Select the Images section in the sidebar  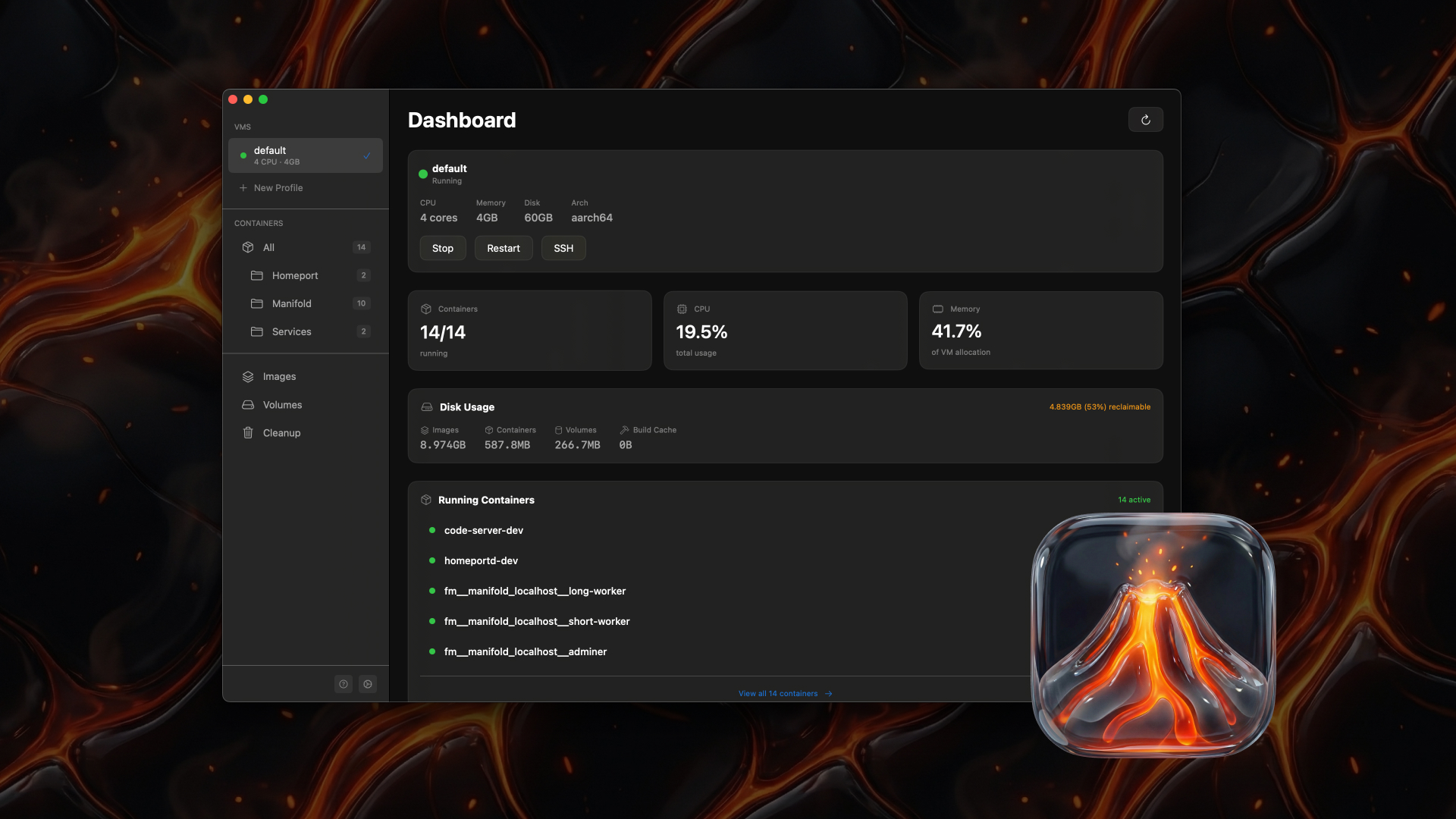click(x=280, y=376)
